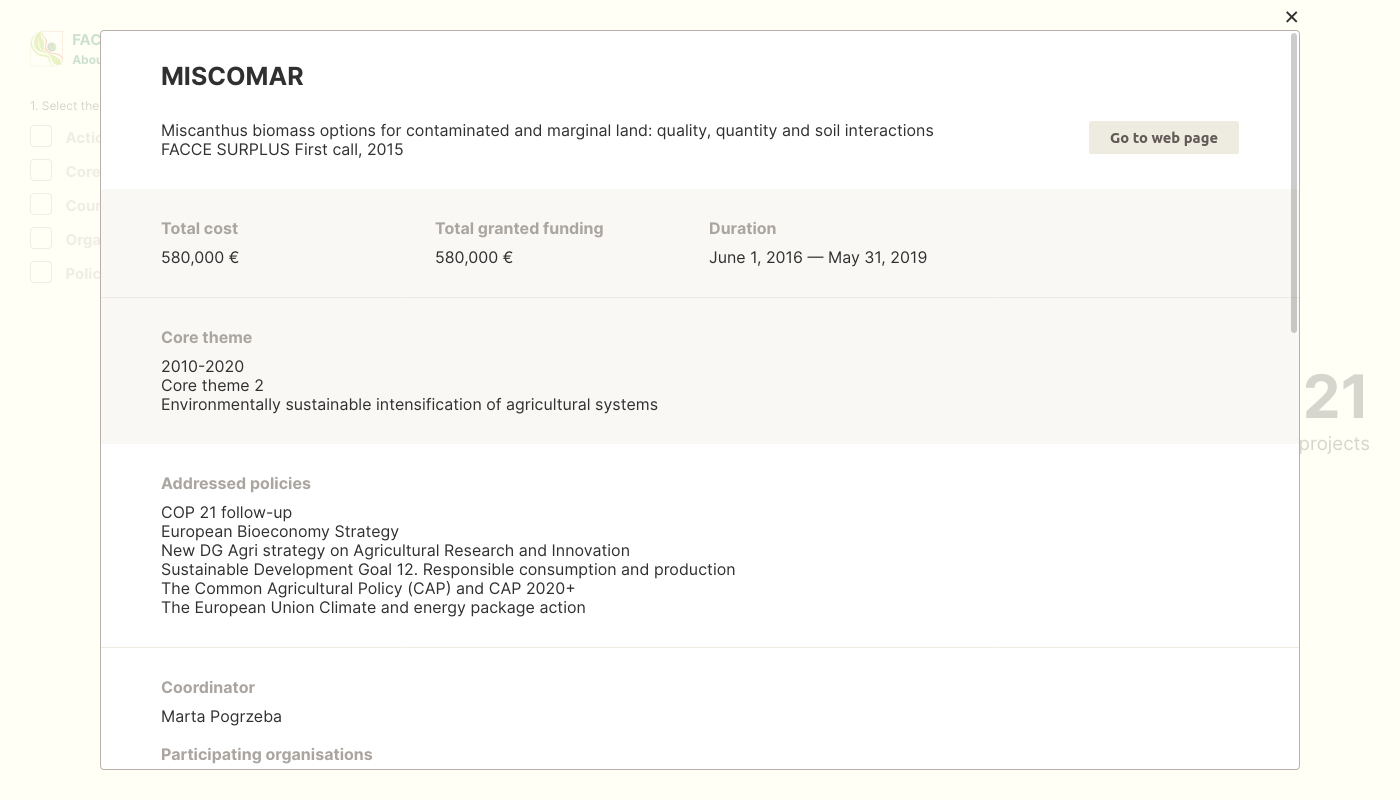Viewport: 1400px width, 800px height.
Task: Select the Policies filter checkbox
Action: coord(41,273)
